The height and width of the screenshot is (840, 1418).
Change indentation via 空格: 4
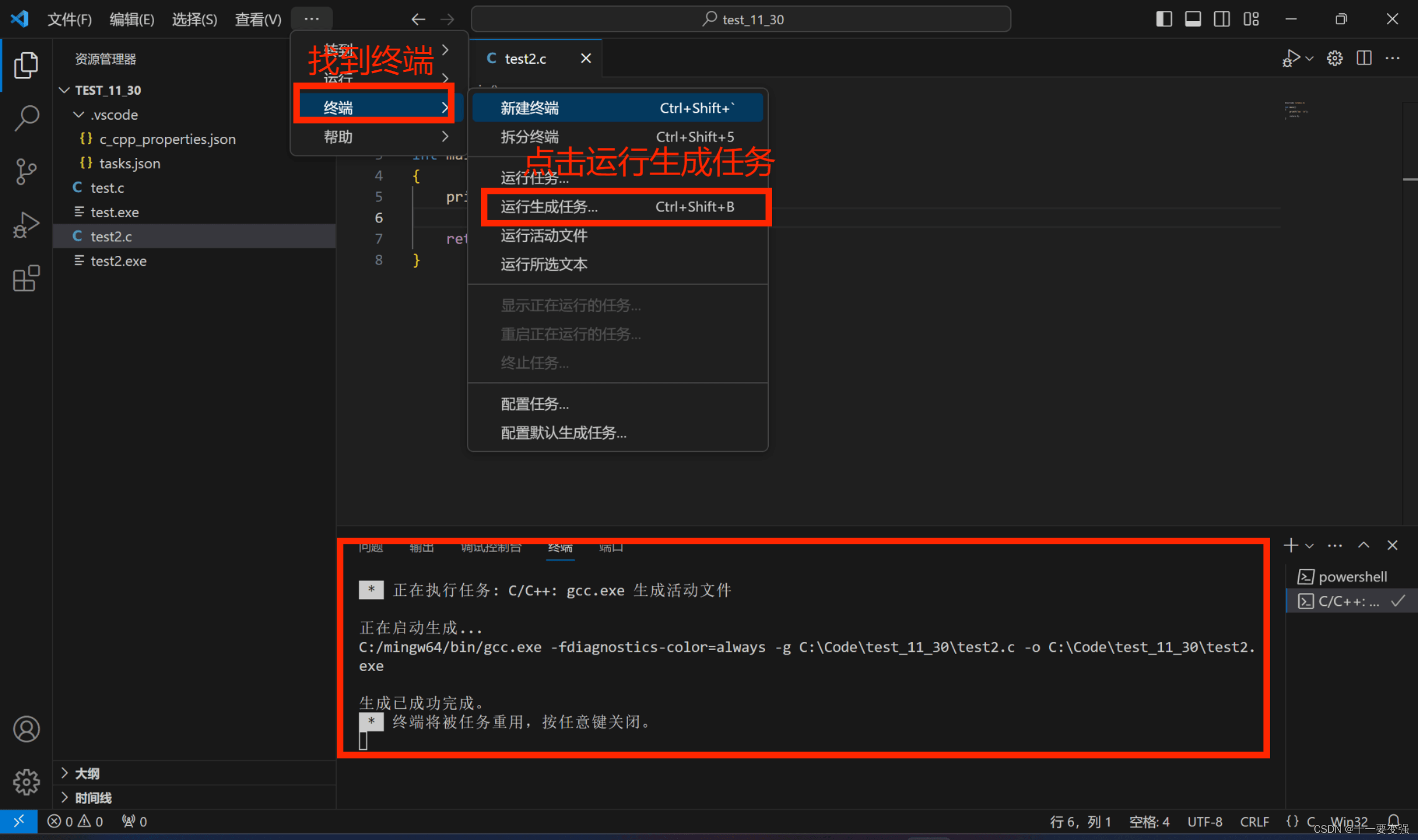1149,821
